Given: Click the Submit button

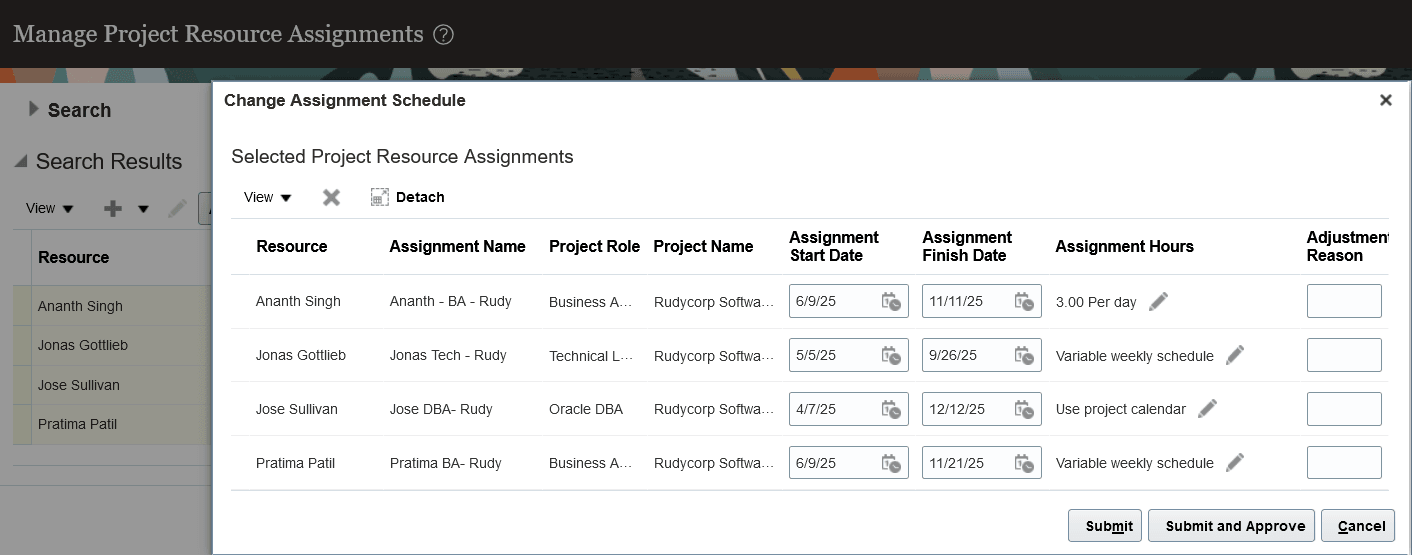Looking at the screenshot, I should 1104,526.
